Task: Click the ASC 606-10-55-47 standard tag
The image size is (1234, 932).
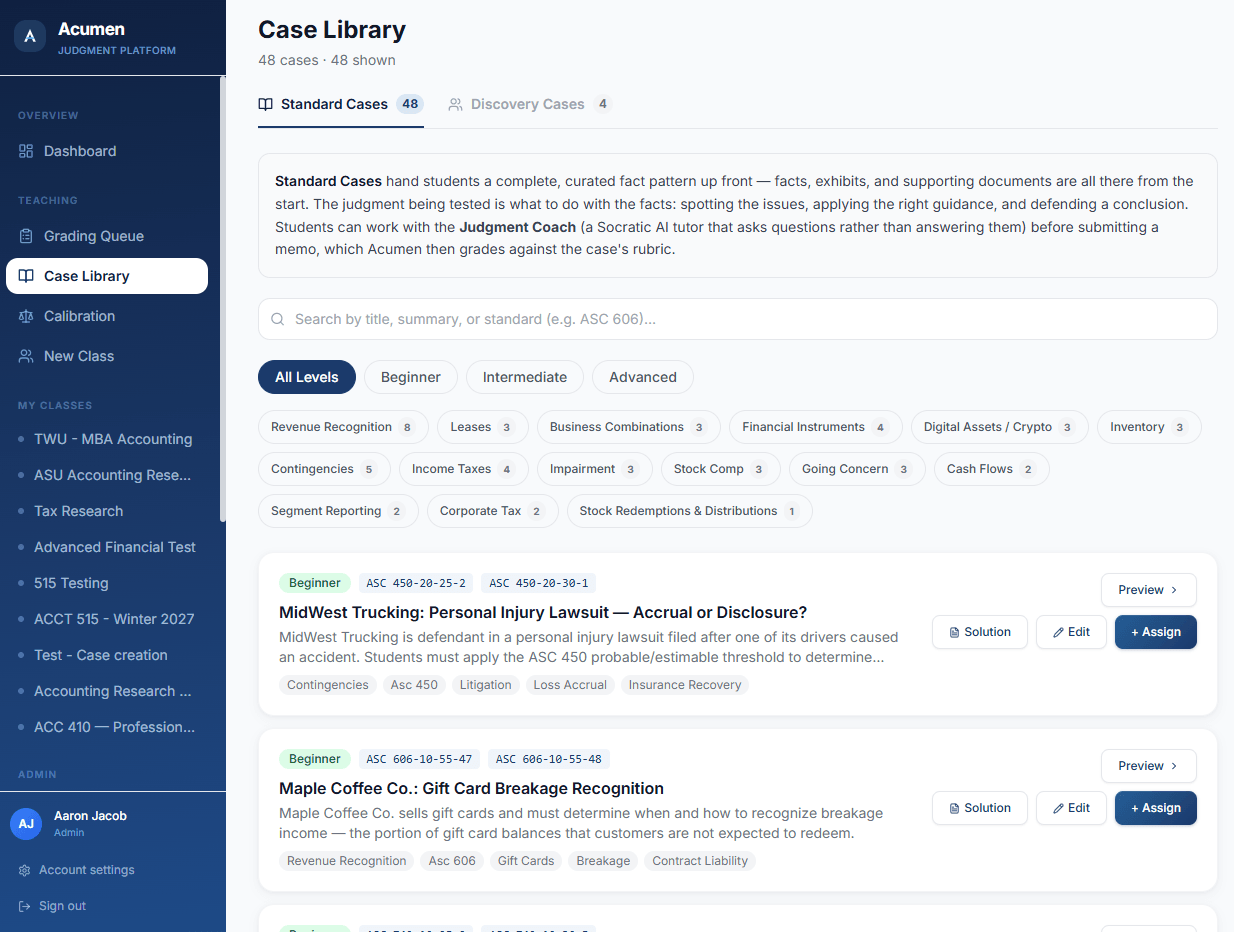Action: point(420,759)
